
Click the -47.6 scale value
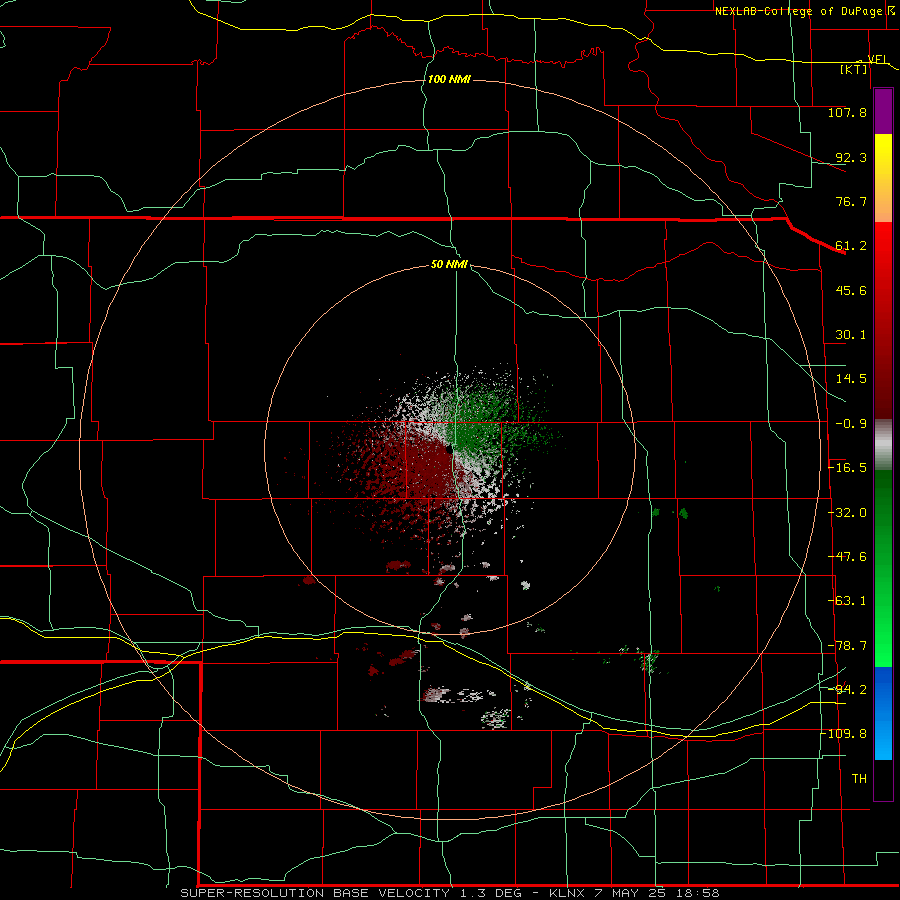click(x=847, y=557)
